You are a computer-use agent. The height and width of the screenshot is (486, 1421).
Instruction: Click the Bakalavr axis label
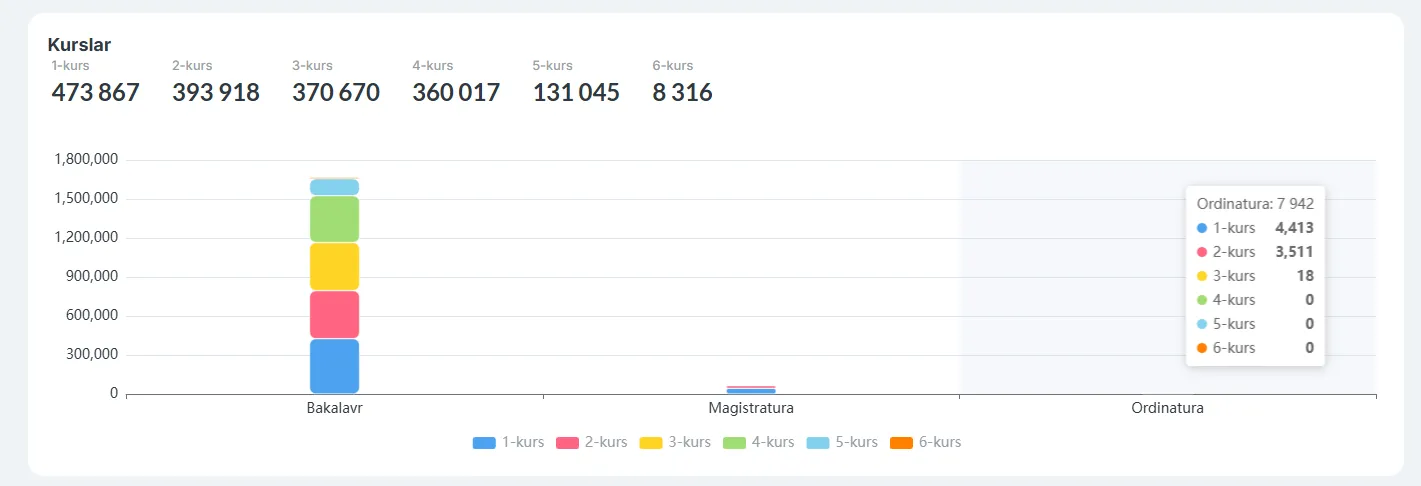coord(334,408)
